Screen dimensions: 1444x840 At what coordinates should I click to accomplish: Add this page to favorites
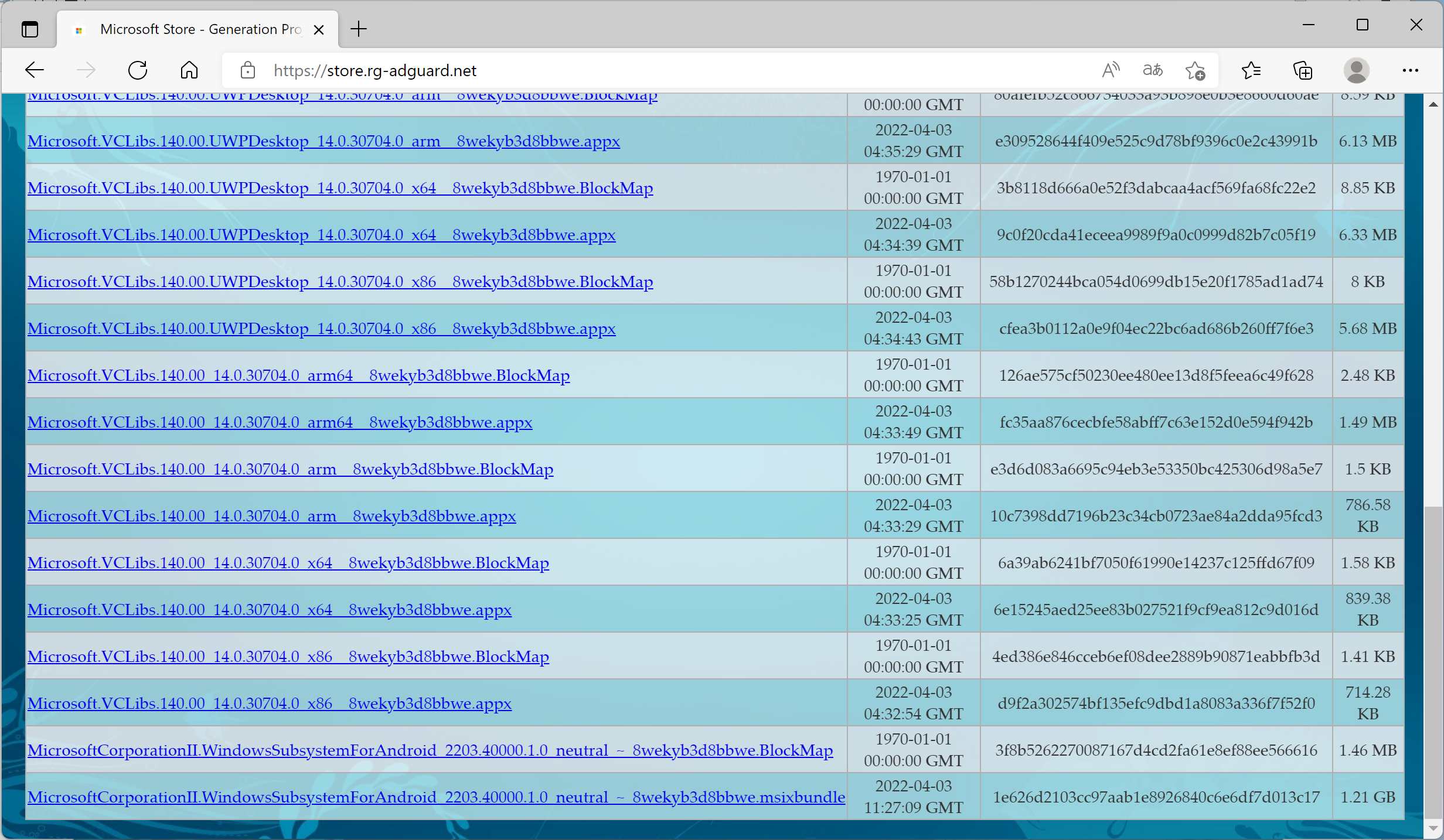1195,70
